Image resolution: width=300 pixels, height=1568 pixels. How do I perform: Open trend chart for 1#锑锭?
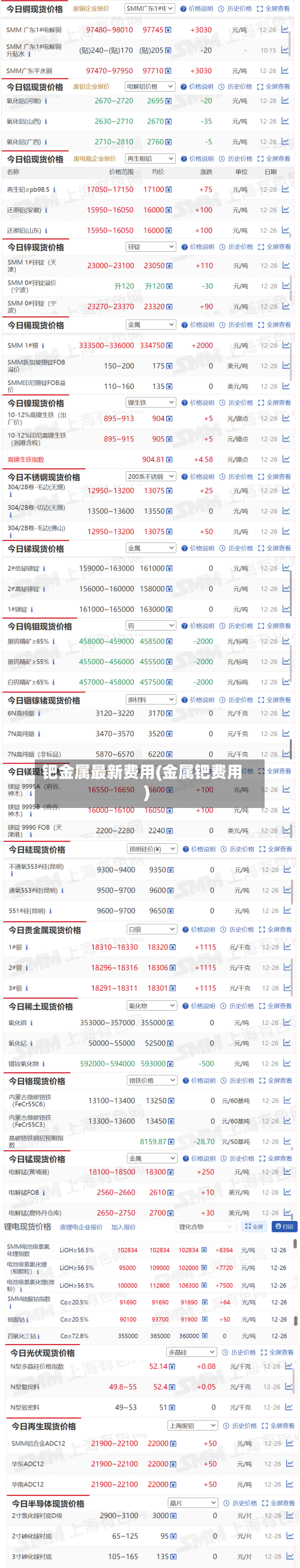(x=286, y=609)
